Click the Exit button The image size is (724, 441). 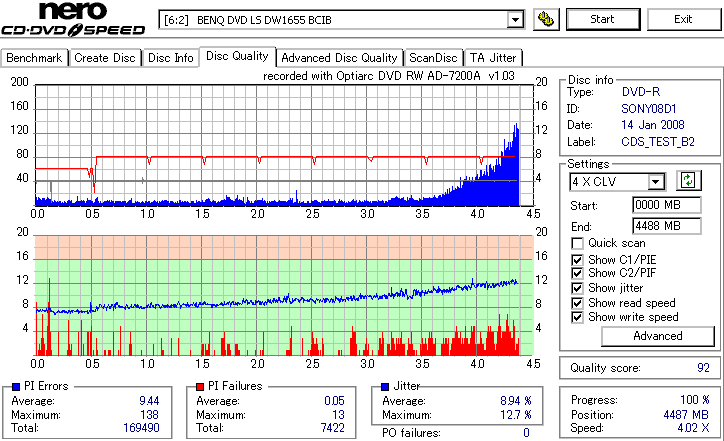pyautogui.click(x=683, y=19)
